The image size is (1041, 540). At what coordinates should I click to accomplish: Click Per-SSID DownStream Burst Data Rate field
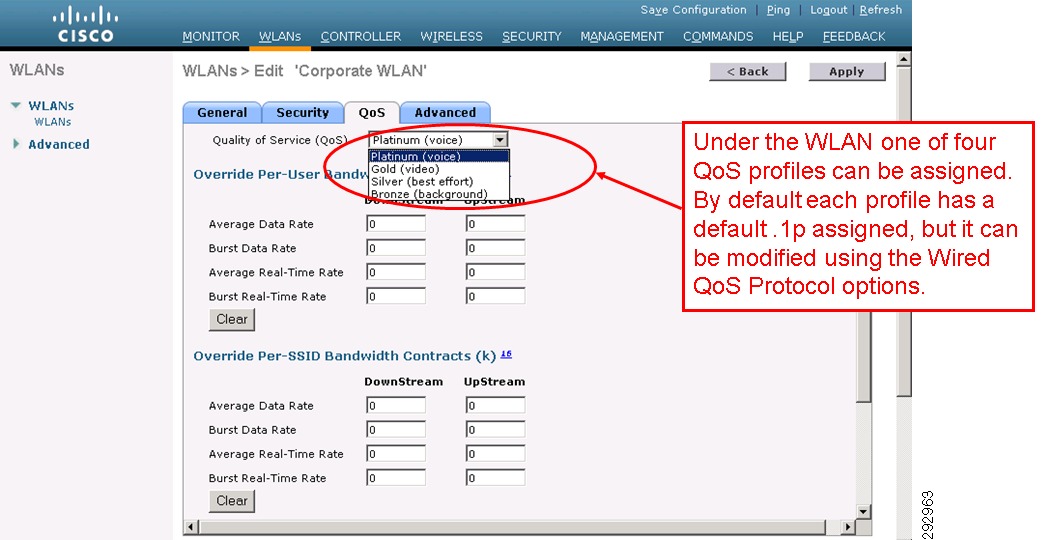(396, 429)
